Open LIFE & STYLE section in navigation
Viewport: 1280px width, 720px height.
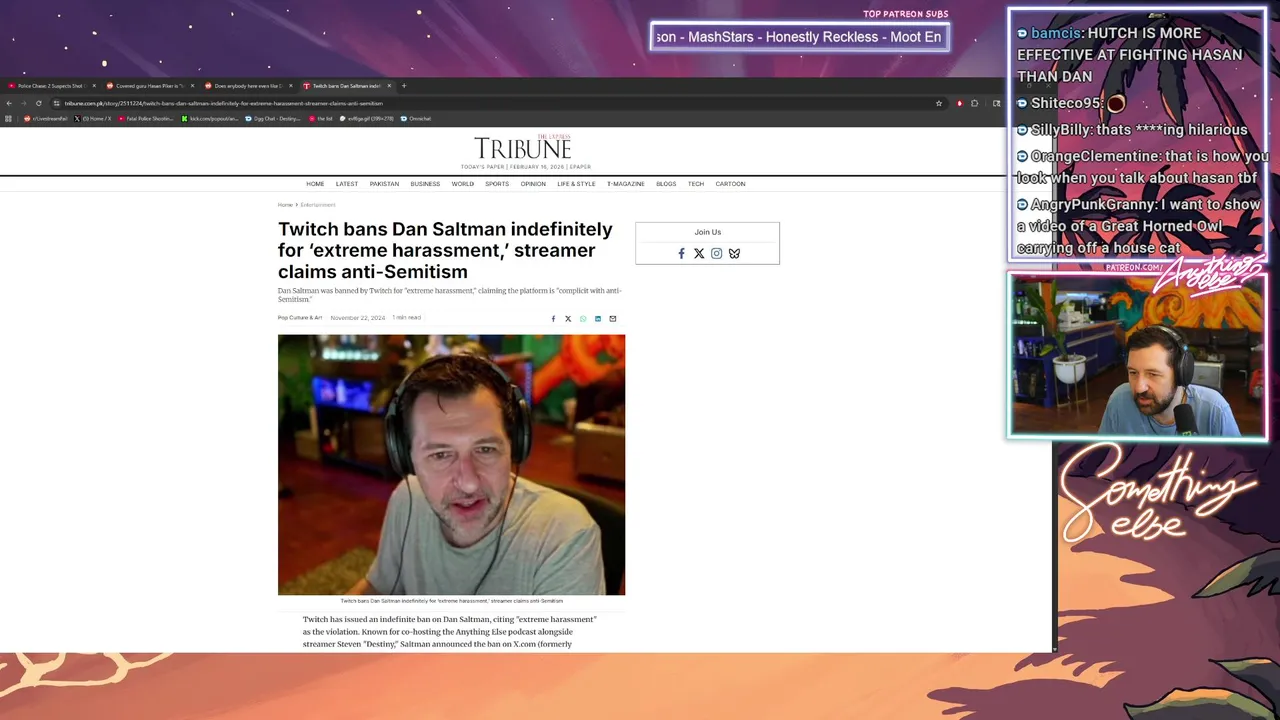(576, 184)
